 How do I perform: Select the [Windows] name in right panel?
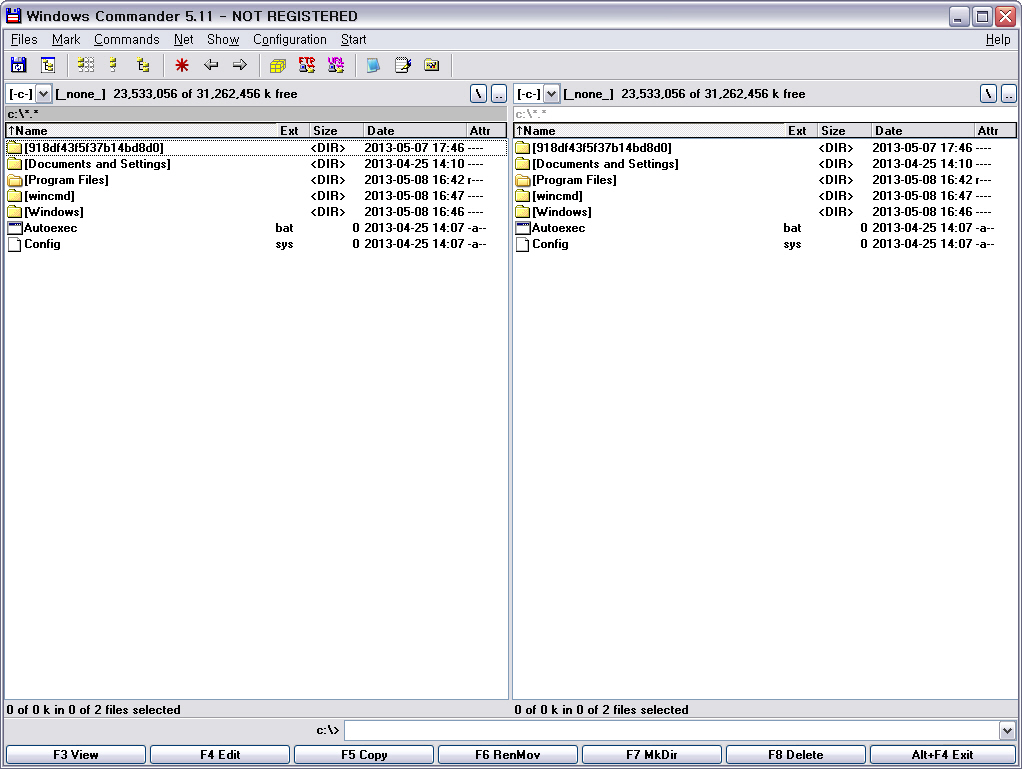point(562,212)
